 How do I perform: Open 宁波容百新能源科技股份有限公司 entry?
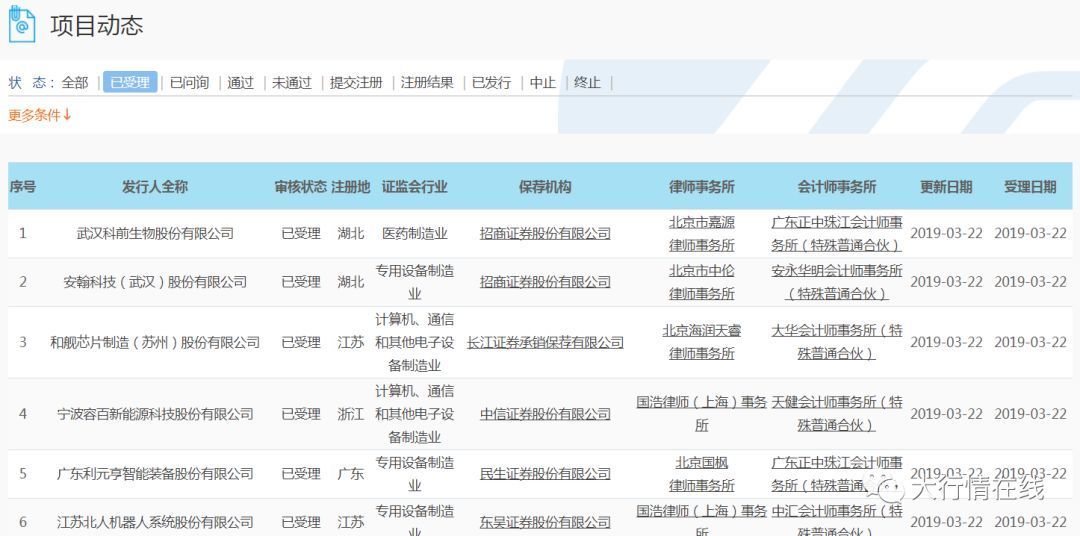click(x=155, y=414)
